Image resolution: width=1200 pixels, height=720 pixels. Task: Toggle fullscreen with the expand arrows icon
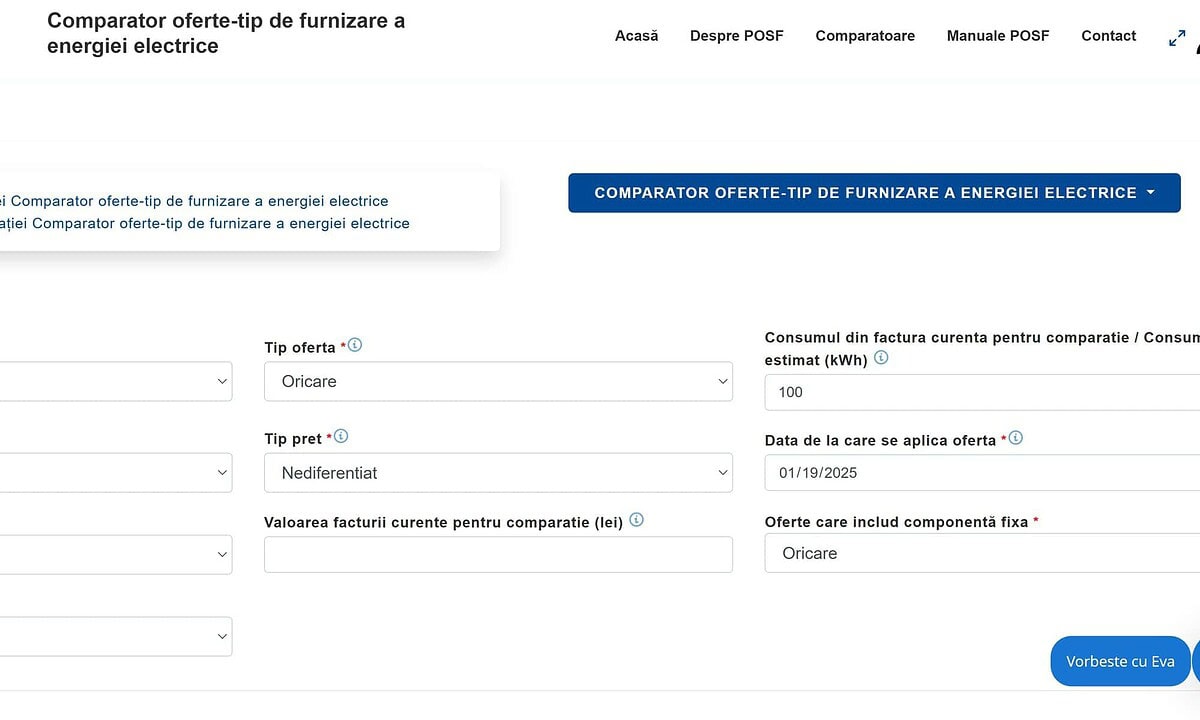tap(1177, 38)
